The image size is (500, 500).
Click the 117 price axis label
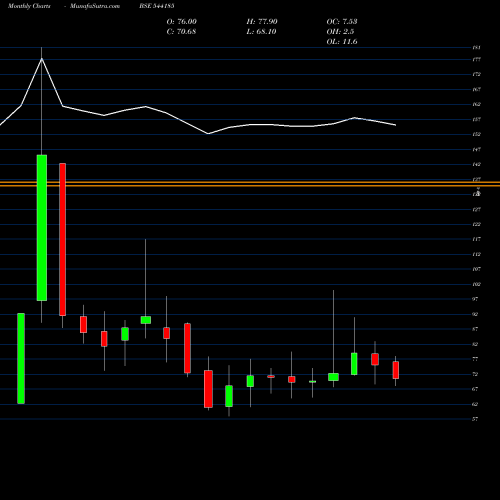tap(477, 239)
